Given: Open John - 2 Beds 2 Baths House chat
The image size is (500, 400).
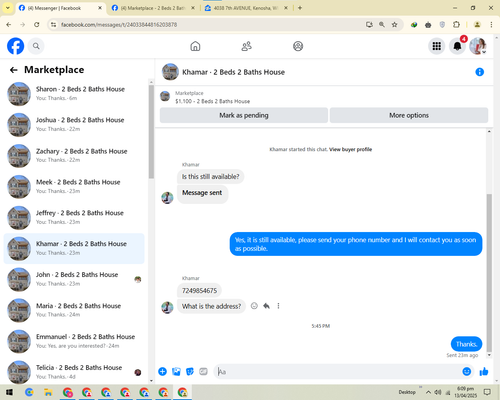Looking at the screenshot, I should pyautogui.click(x=74, y=279).
